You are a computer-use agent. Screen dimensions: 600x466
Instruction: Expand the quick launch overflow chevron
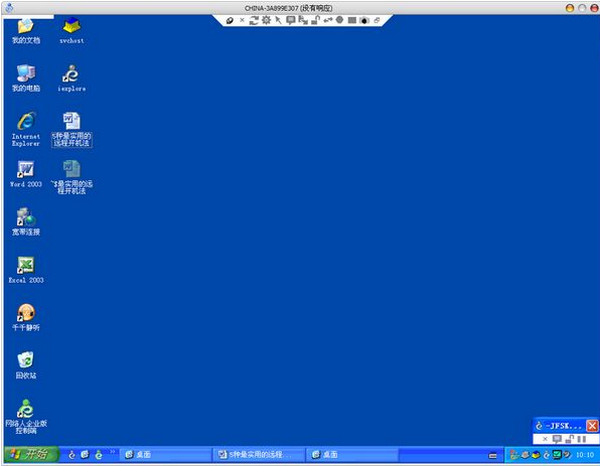112,452
